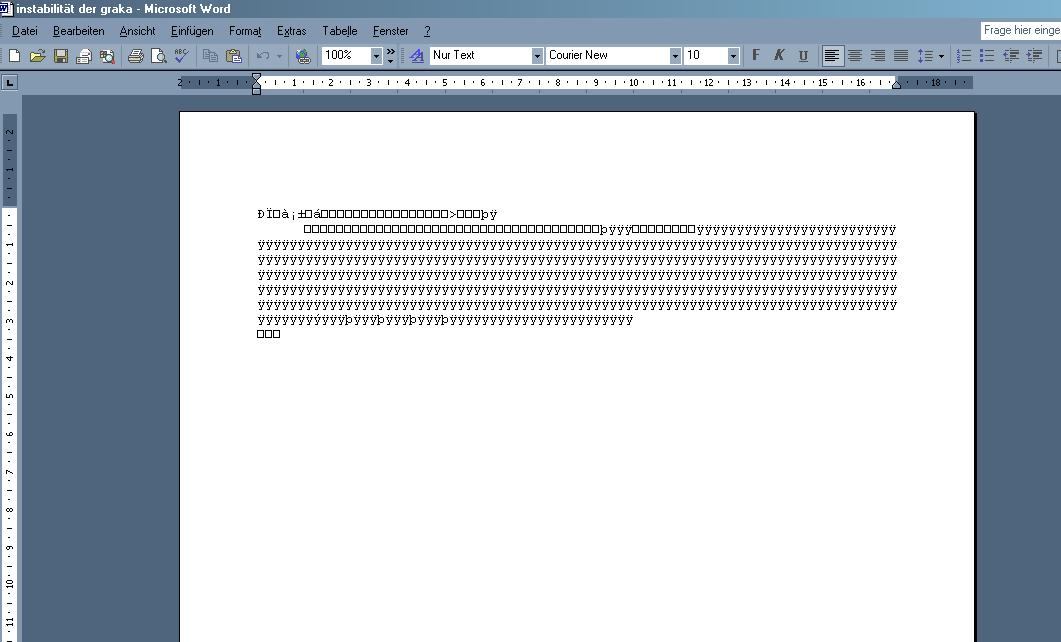Screen dimensions: 1061x642
Task: Click the numbered list icon
Action: coord(964,55)
